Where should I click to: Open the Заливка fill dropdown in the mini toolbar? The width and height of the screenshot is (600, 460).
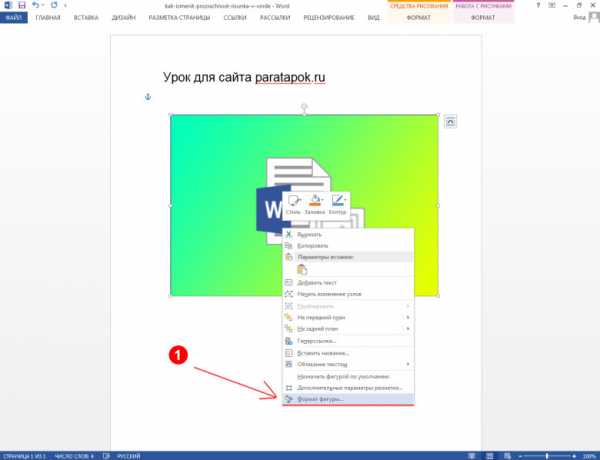pyautogui.click(x=315, y=204)
